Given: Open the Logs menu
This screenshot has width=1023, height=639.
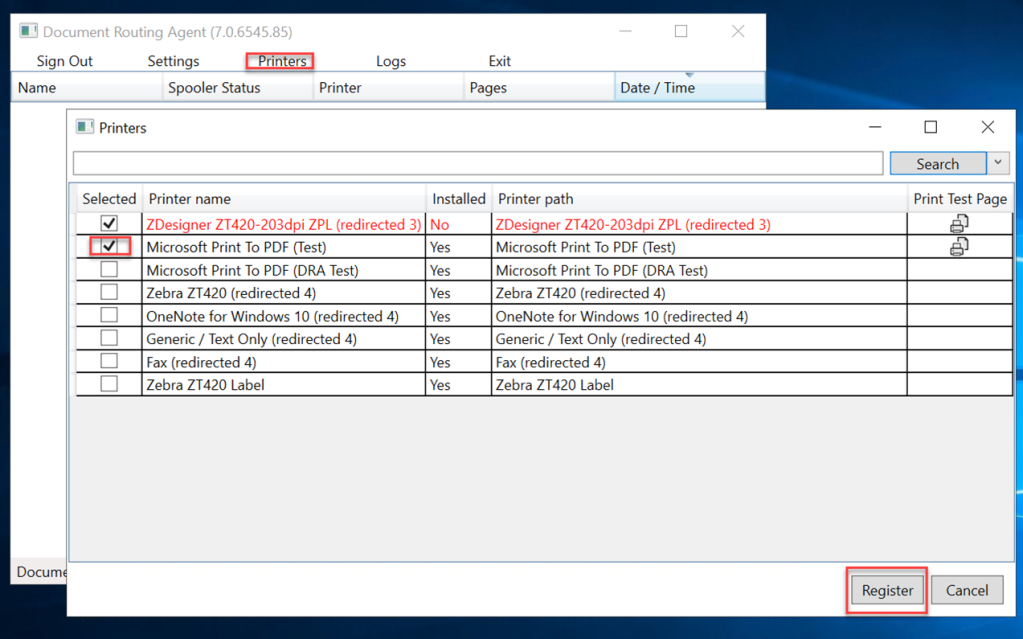Looking at the screenshot, I should 391,61.
